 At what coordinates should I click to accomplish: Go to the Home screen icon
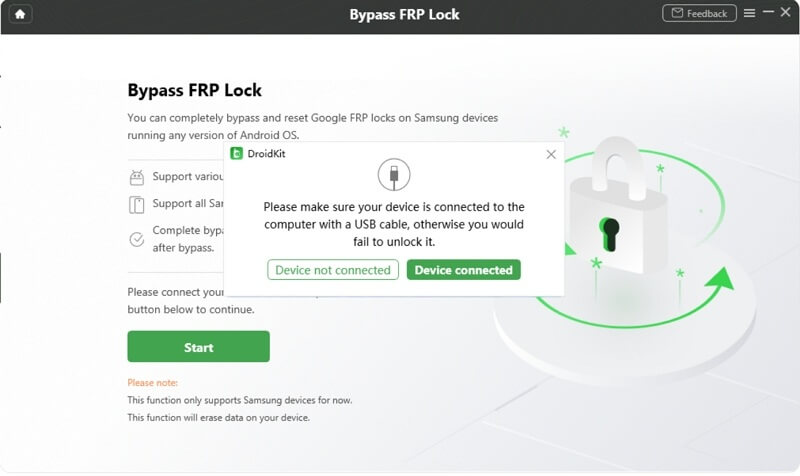pyautogui.click(x=20, y=14)
